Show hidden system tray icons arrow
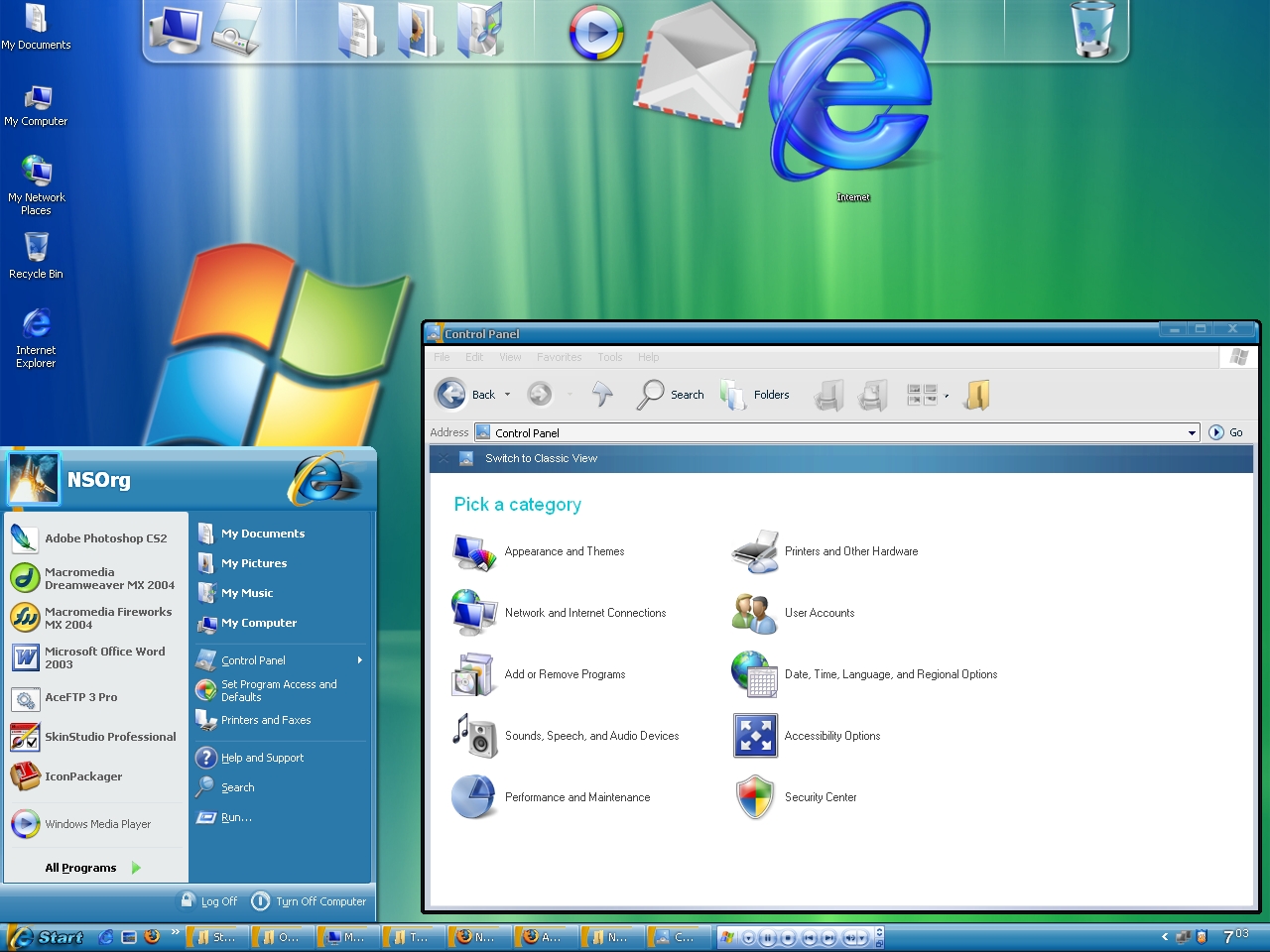 [1165, 936]
